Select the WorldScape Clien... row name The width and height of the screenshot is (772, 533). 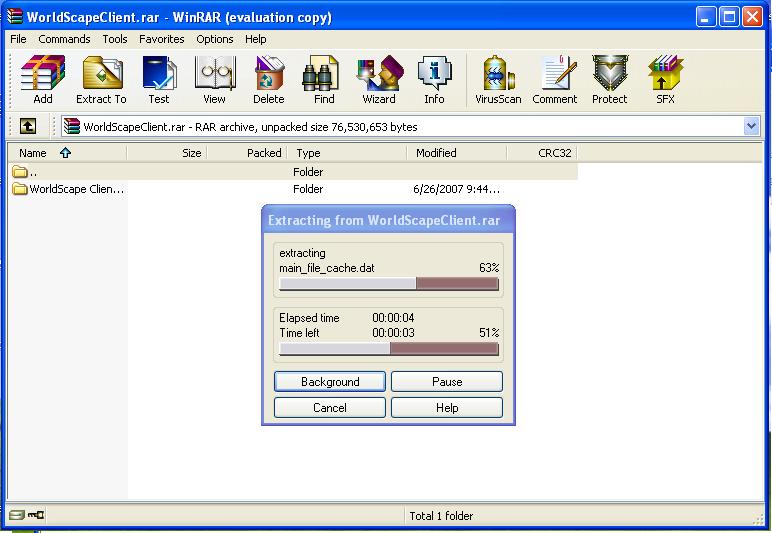(77, 189)
